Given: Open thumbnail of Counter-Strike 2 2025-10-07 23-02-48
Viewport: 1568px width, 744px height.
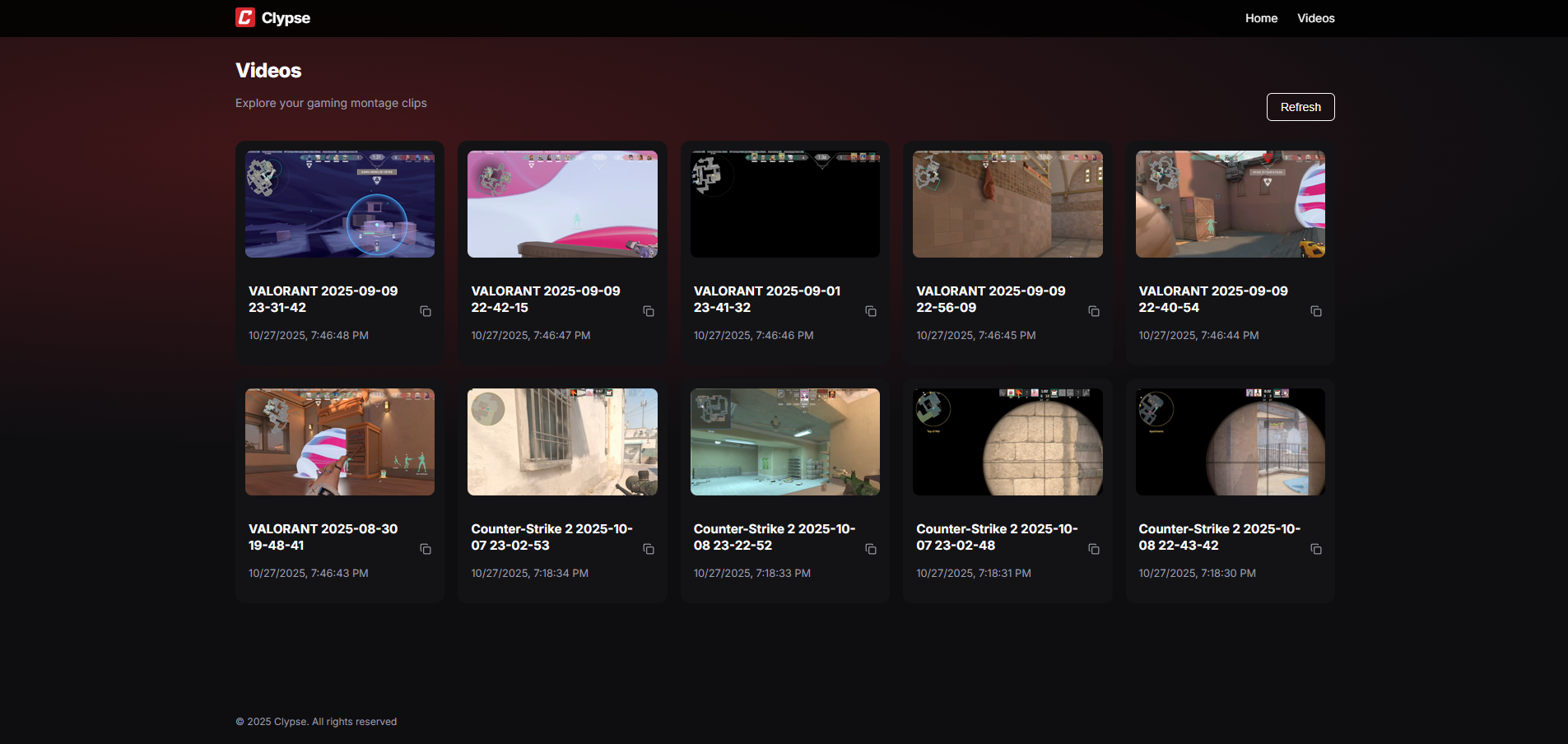Looking at the screenshot, I should click(1007, 442).
